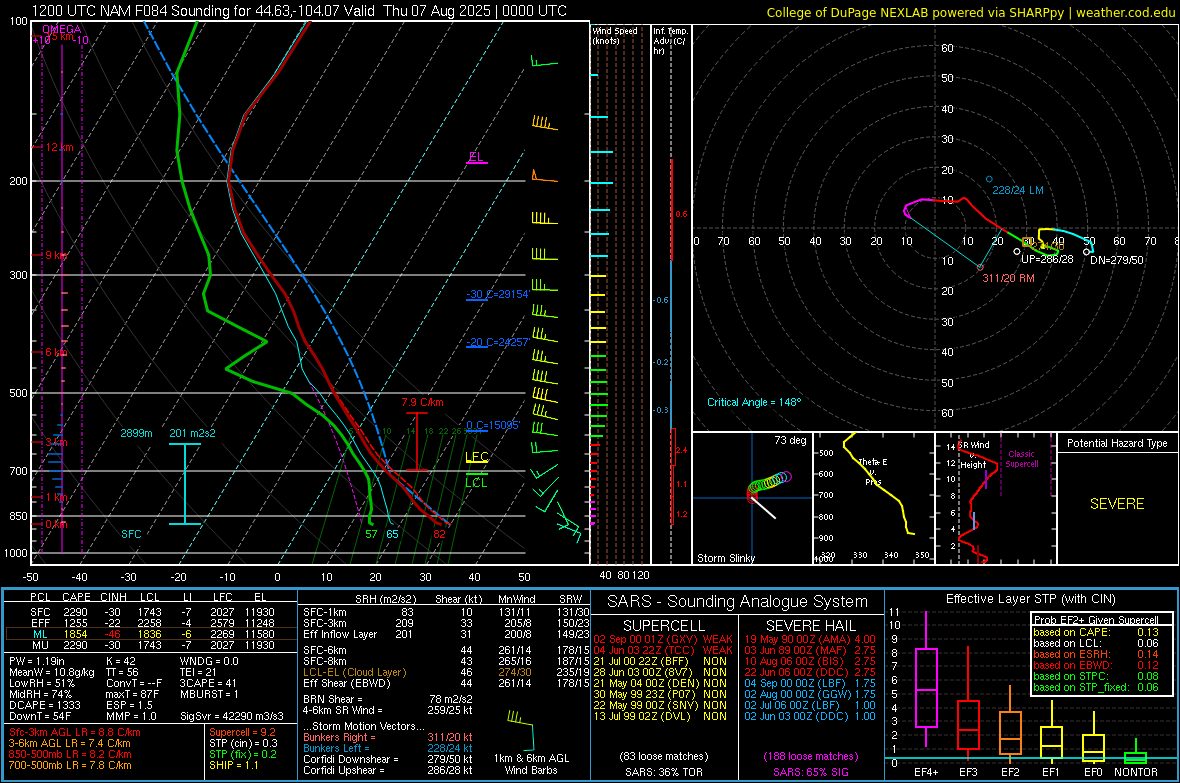This screenshot has height=783, width=1180.
Task: Click the 228/24 LM hodograph label
Action: point(1017,190)
